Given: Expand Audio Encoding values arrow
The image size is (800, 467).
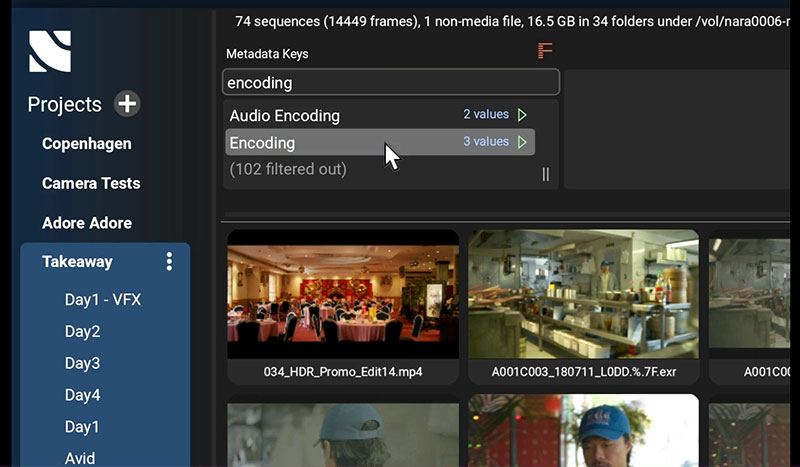Looking at the screenshot, I should tap(522, 115).
